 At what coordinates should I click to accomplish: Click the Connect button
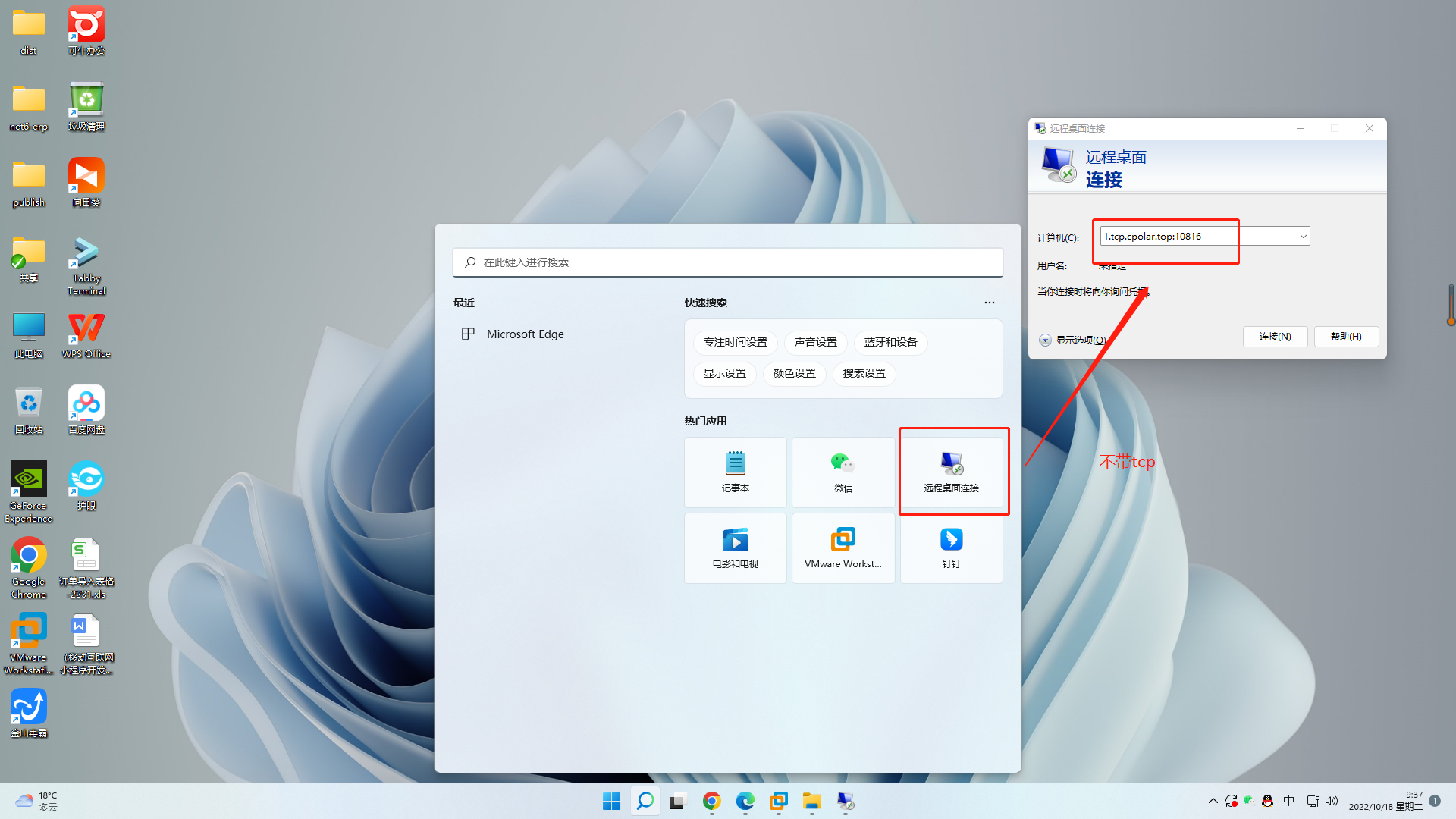(1275, 337)
